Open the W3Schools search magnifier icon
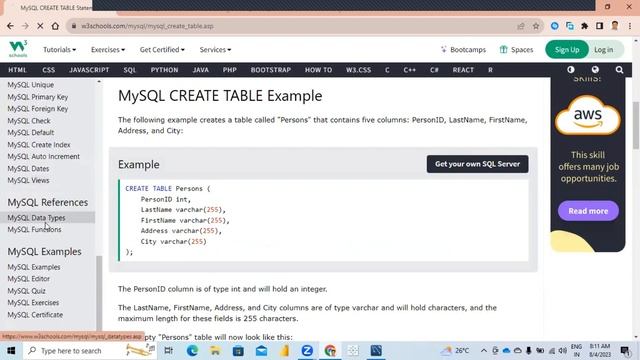 pos(619,70)
